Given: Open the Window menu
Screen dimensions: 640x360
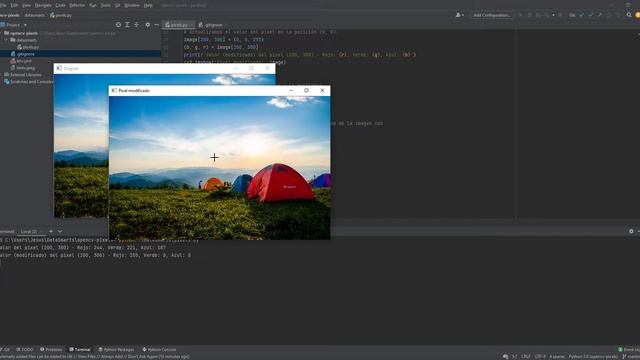Looking at the screenshot, I should 132,5.
